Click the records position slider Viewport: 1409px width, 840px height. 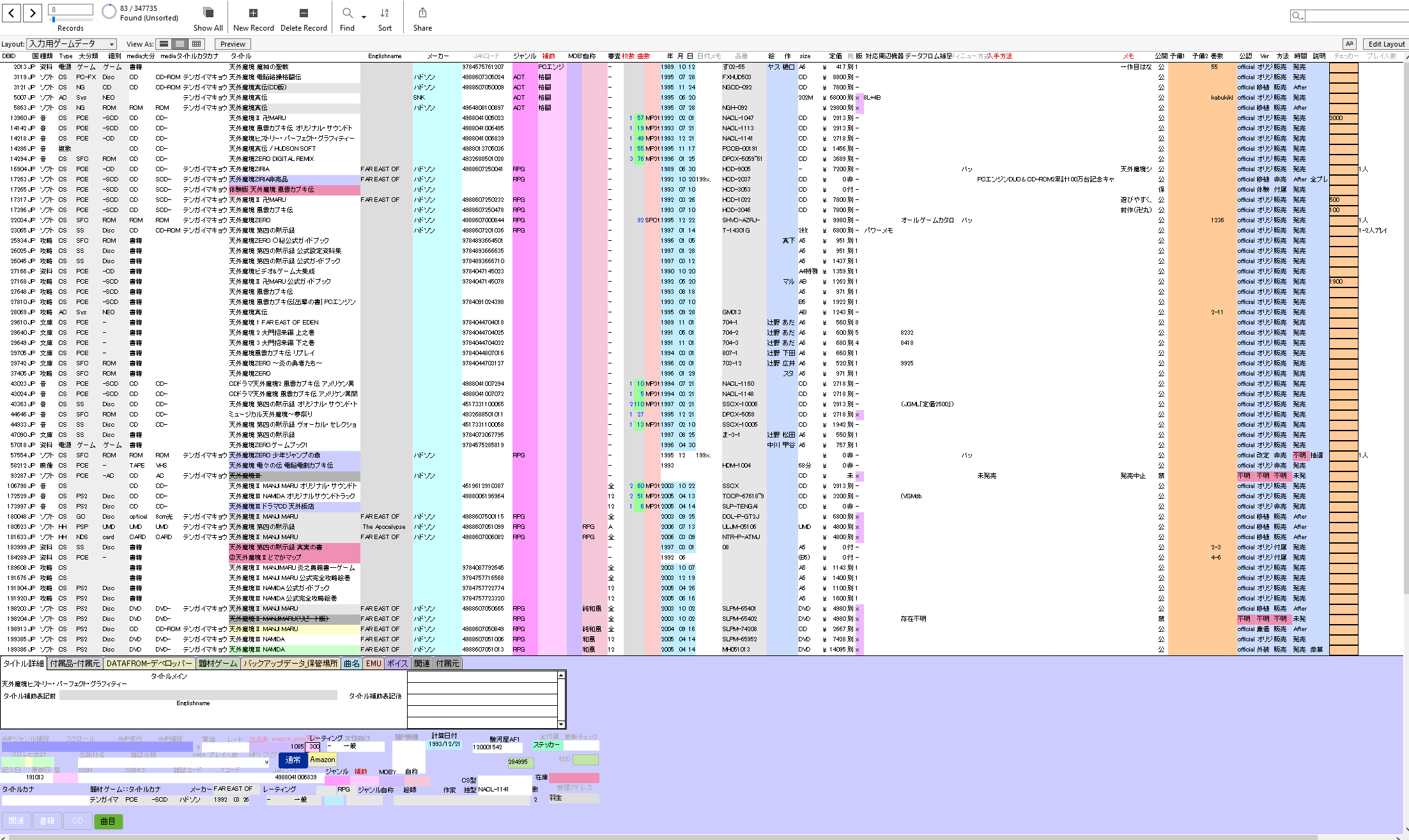tap(71, 19)
